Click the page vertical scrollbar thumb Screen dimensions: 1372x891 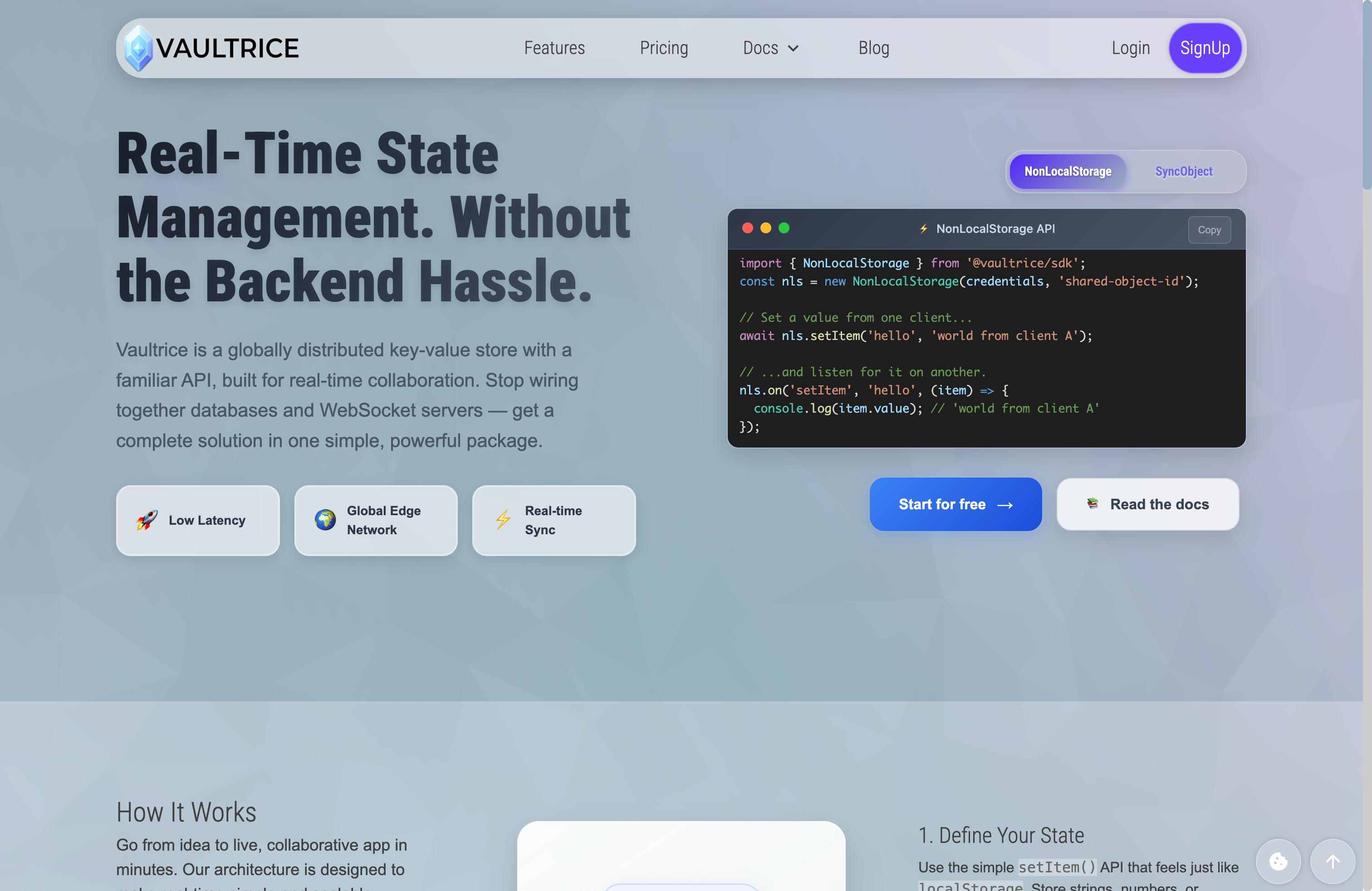coord(1367,95)
